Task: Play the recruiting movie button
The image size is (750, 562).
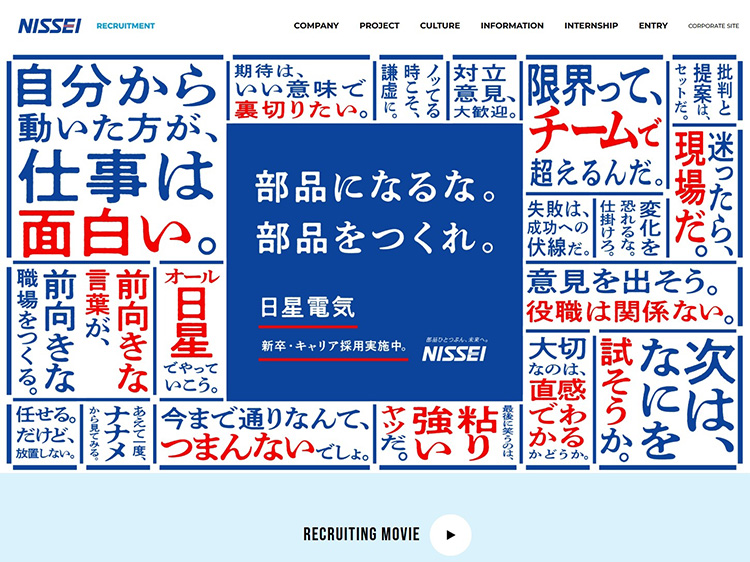Action: [x=450, y=534]
